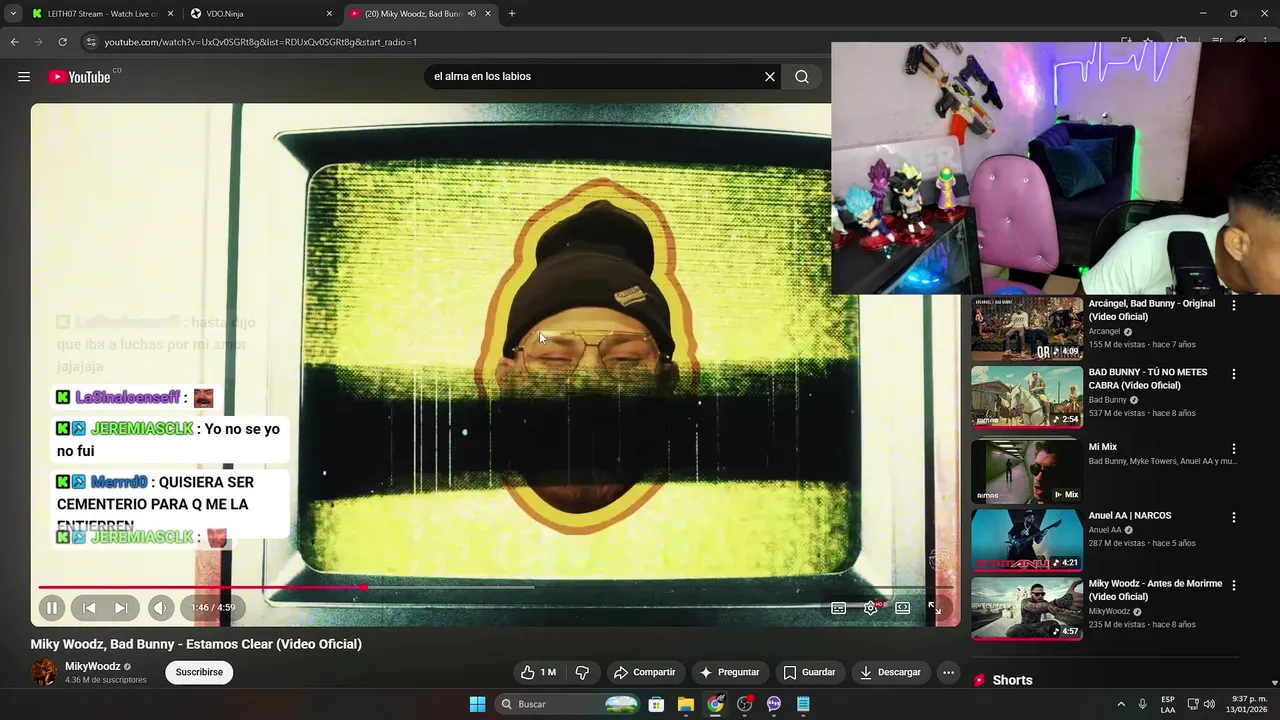The image size is (1280, 720).
Task: Switch ESP LAA keyboard language
Action: (x=1168, y=704)
